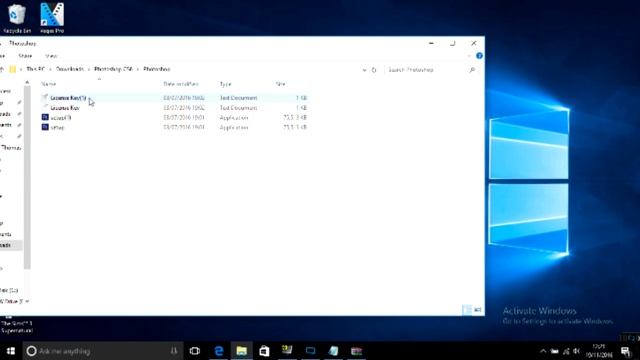Click the Application type cell of setup(1)
Image resolution: width=640 pixels, height=360 pixels.
coord(234,118)
